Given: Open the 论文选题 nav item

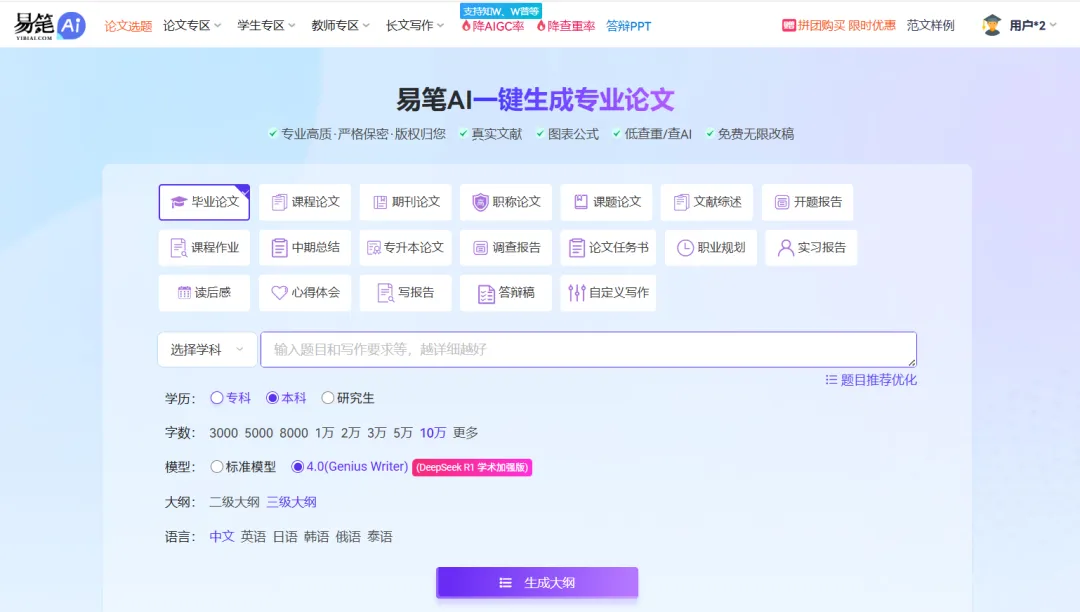Looking at the screenshot, I should pyautogui.click(x=128, y=26).
